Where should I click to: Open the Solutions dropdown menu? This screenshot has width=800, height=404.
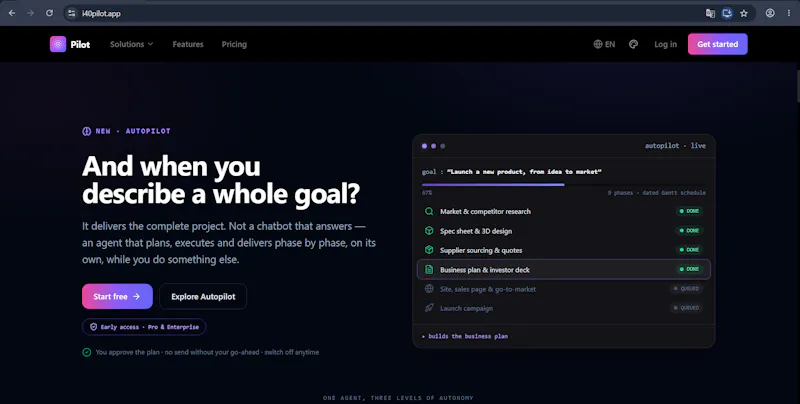[132, 44]
